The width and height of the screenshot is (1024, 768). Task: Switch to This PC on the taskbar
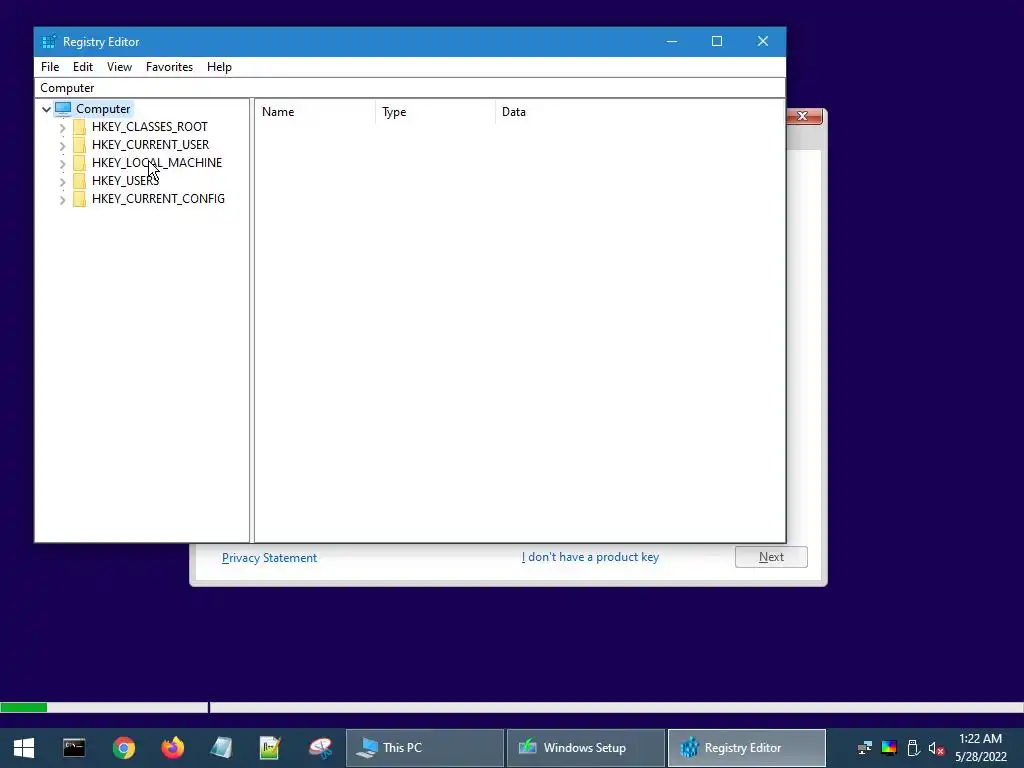[424, 748]
